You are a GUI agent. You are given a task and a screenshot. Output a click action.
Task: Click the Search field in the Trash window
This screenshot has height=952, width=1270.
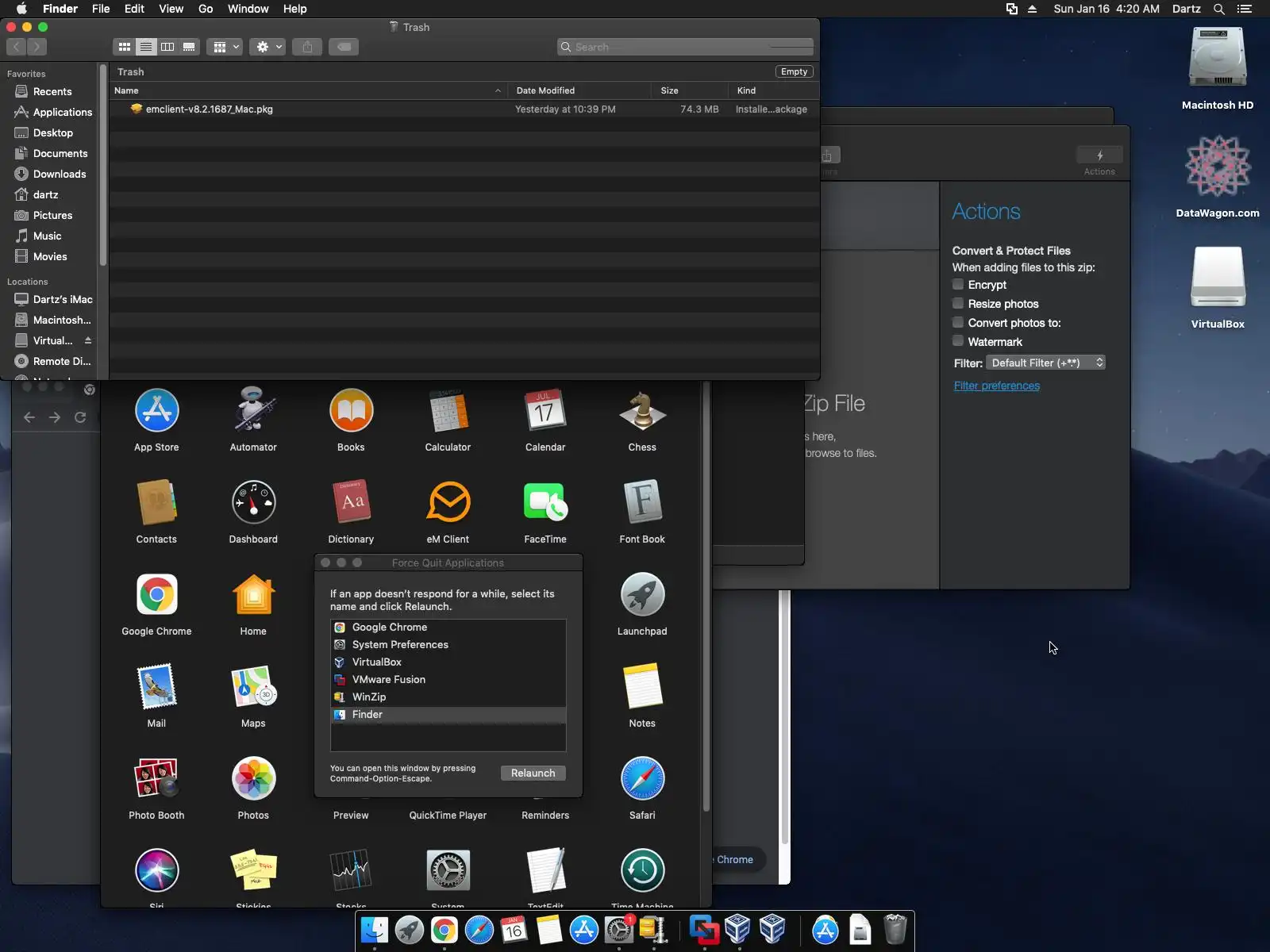686,47
